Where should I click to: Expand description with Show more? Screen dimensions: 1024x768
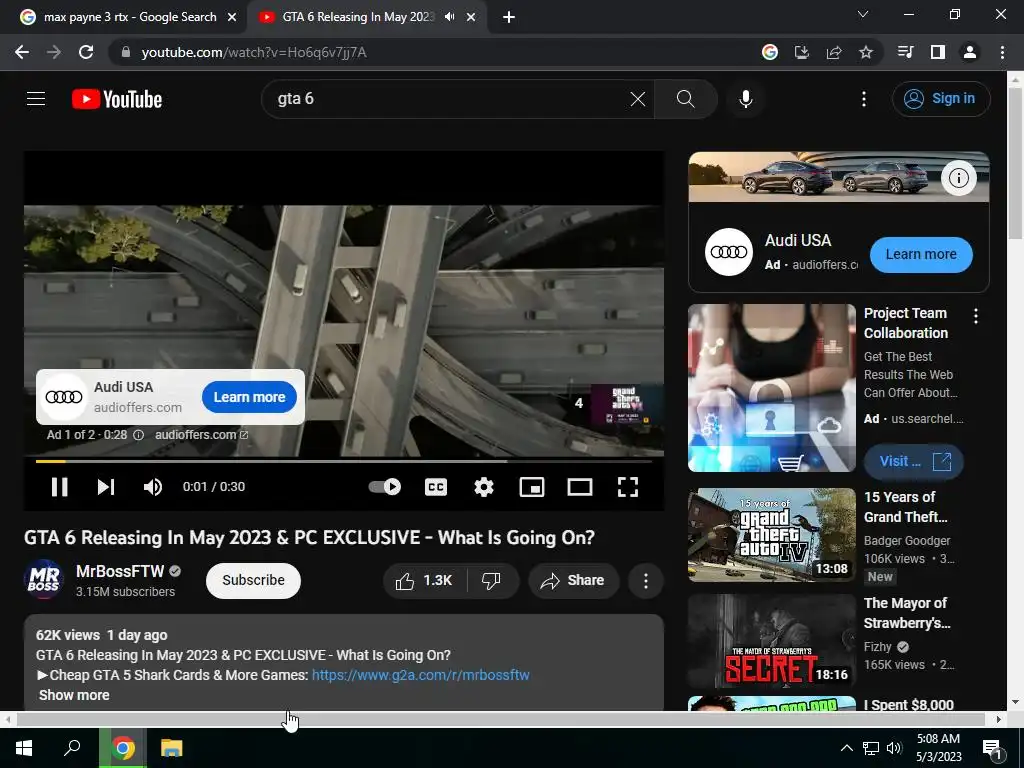[x=74, y=696]
